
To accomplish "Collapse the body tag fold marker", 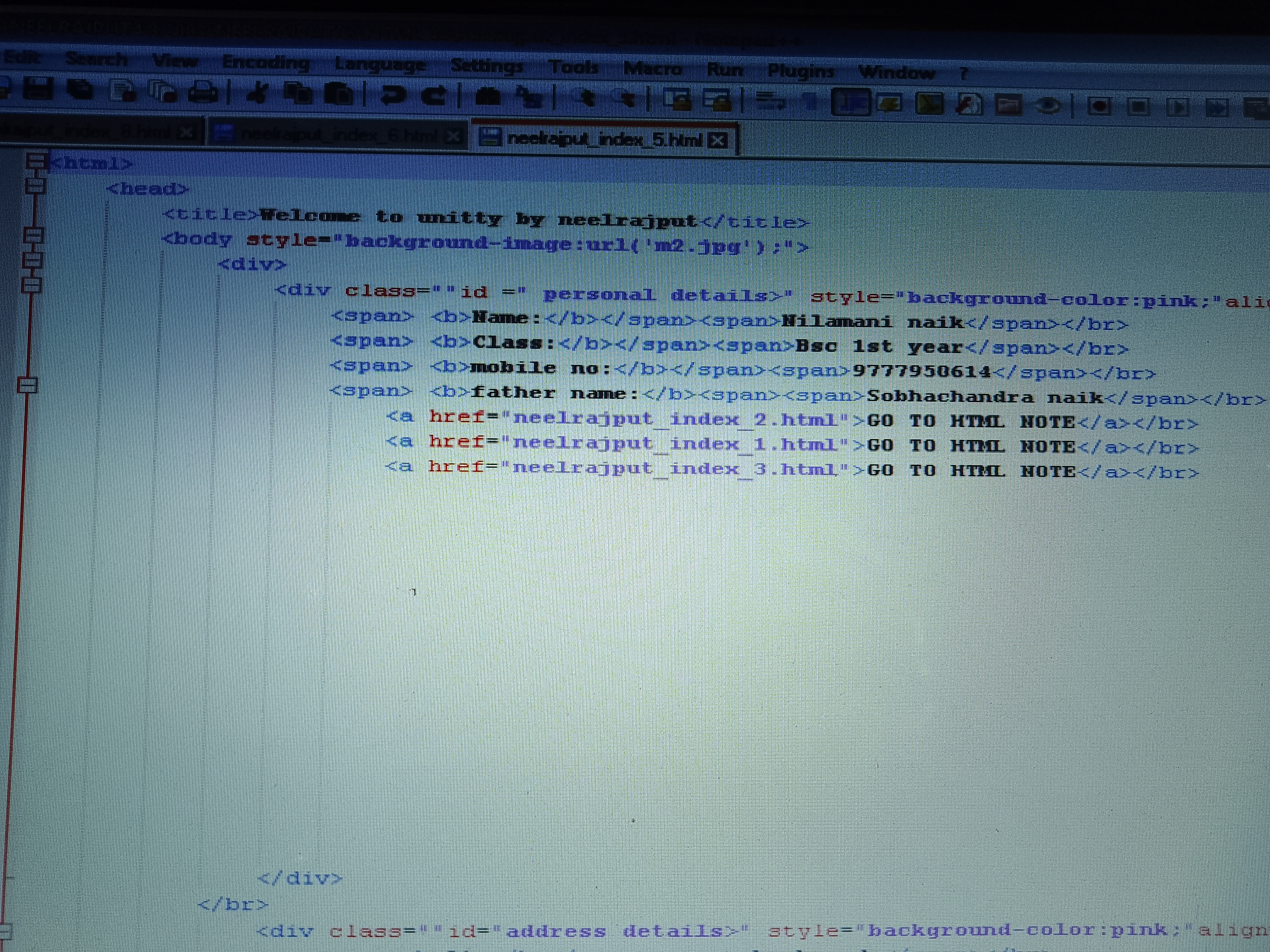I will coord(34,235).
